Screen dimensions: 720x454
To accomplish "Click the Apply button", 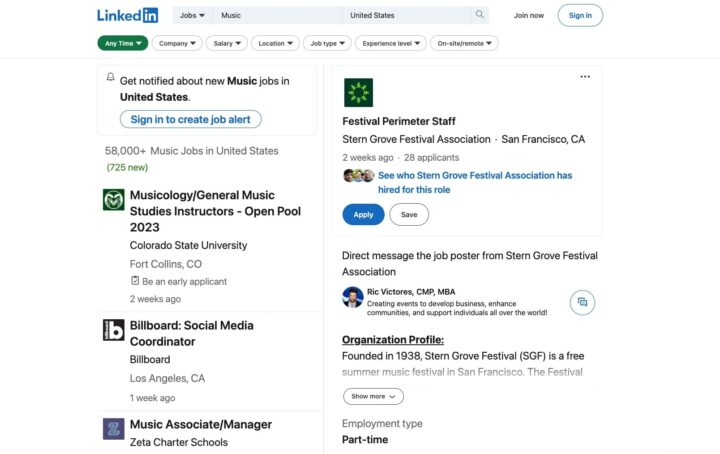I will [x=363, y=214].
